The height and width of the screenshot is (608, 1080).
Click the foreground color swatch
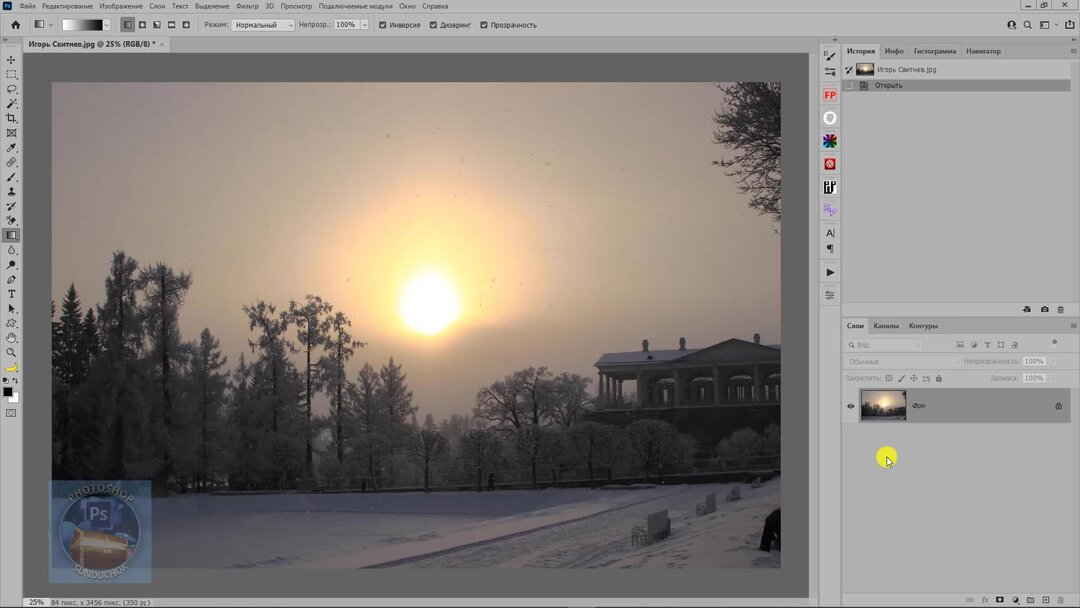tap(8, 392)
